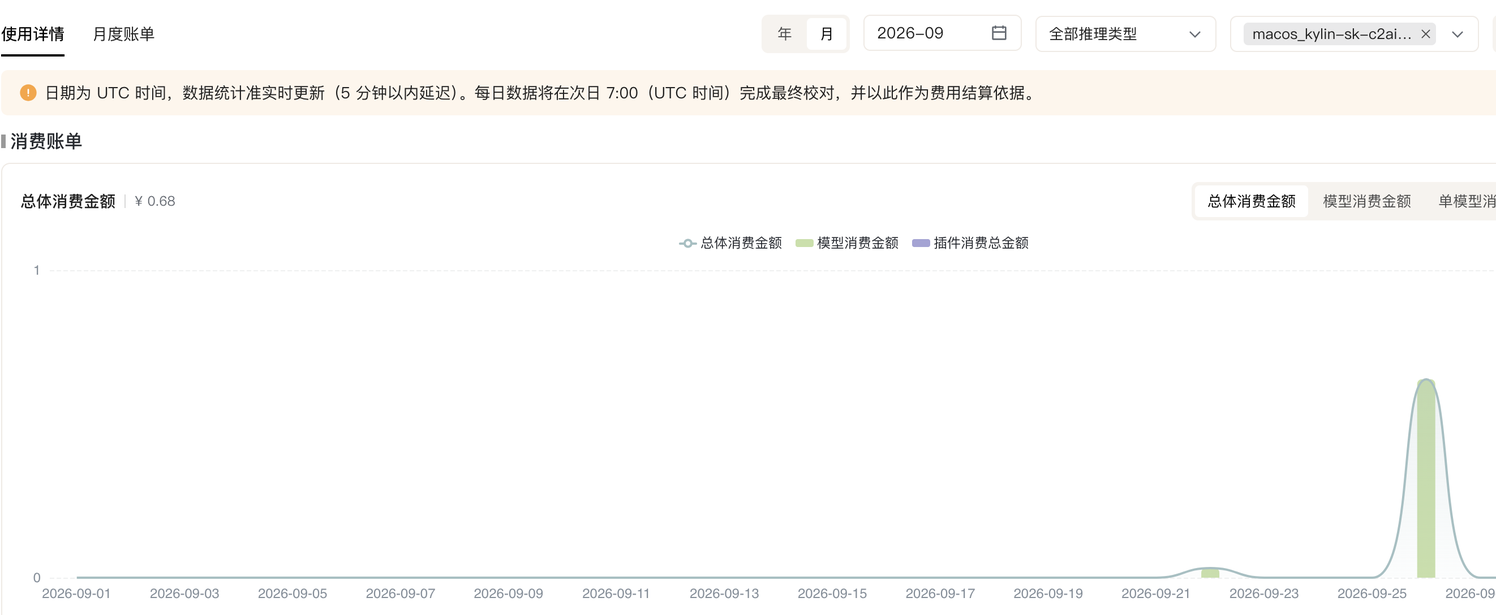Switch to the 月度账单 tab
1496x615 pixels.
point(124,34)
